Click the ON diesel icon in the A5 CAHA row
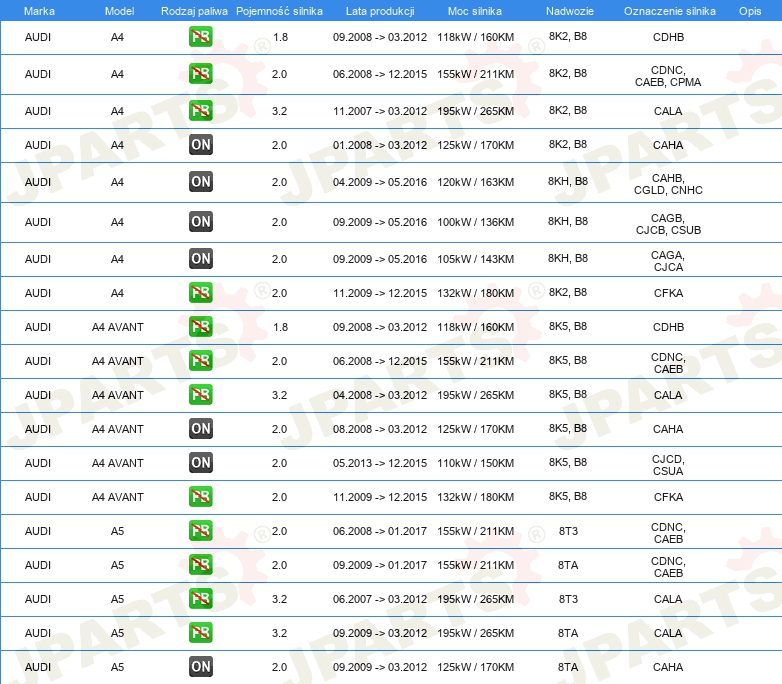The width and height of the screenshot is (782, 684). click(x=200, y=667)
